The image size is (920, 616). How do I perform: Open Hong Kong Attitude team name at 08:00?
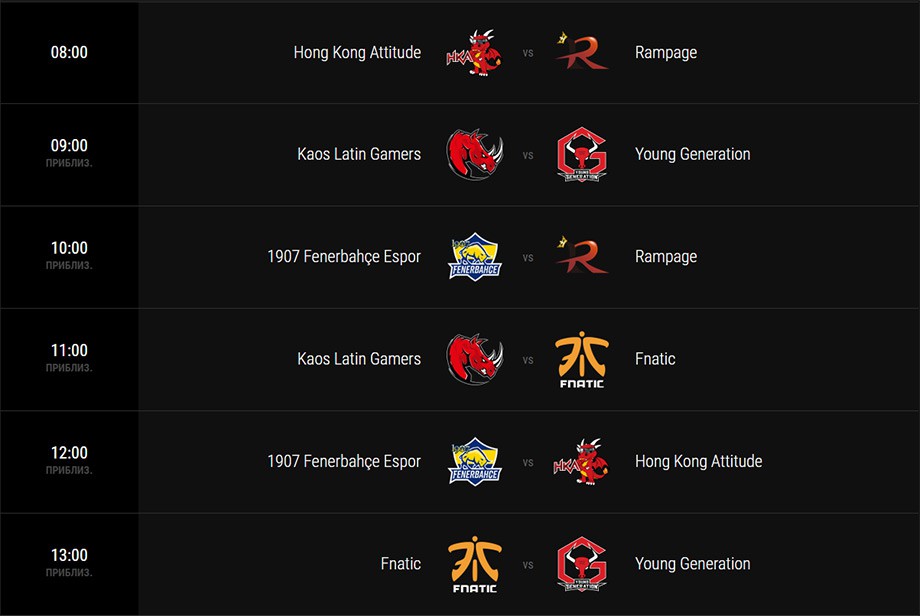[357, 52]
